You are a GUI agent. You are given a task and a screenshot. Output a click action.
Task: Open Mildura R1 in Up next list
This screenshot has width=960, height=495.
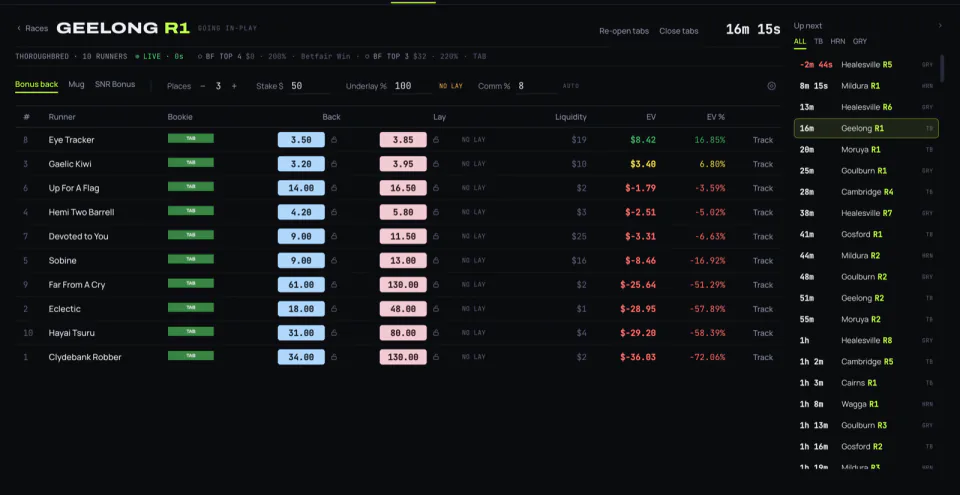[x=866, y=86]
